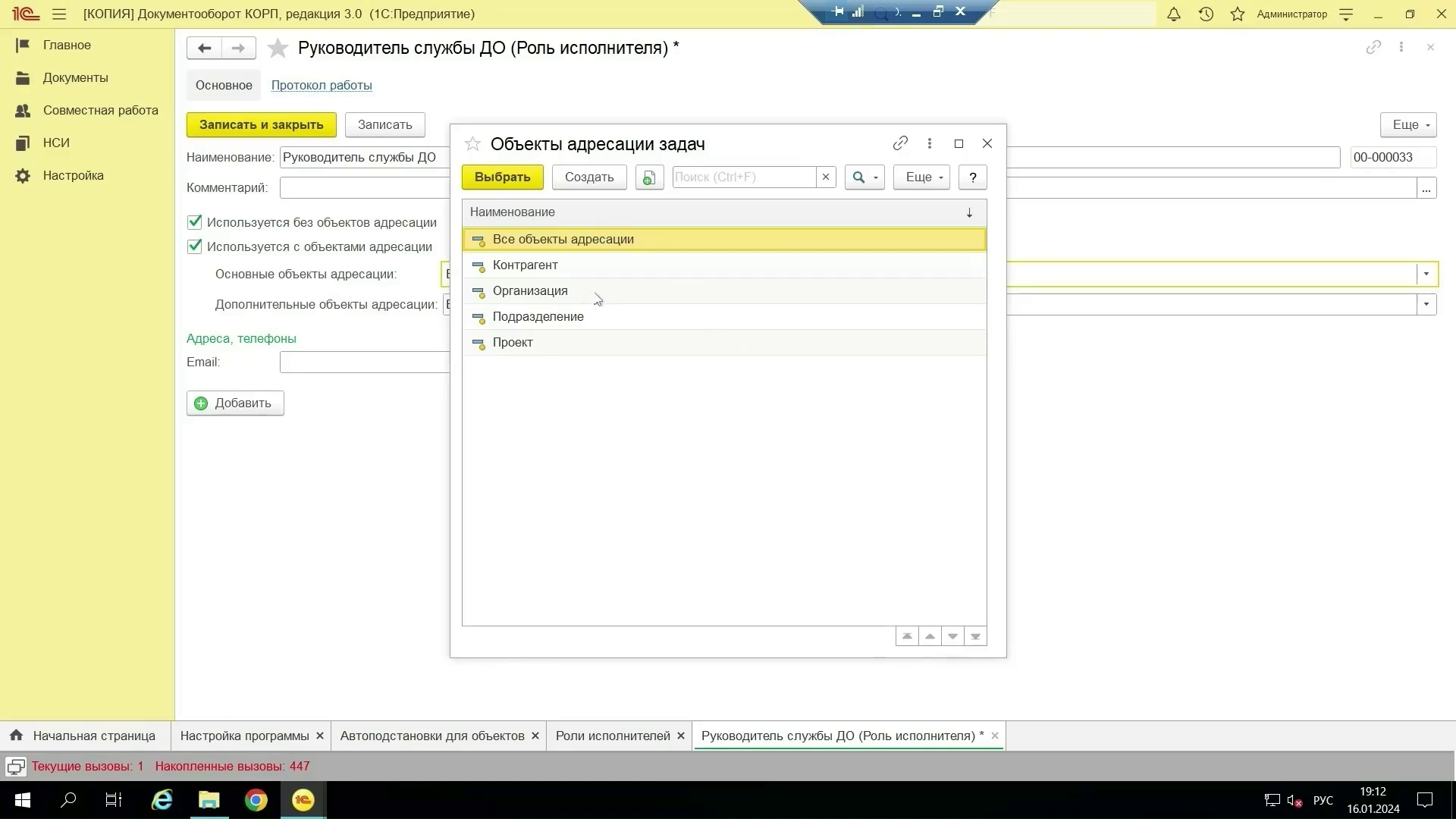Screen dimensions: 1456x819
Task: Add dialog to favorites with the star icon
Action: 472,144
